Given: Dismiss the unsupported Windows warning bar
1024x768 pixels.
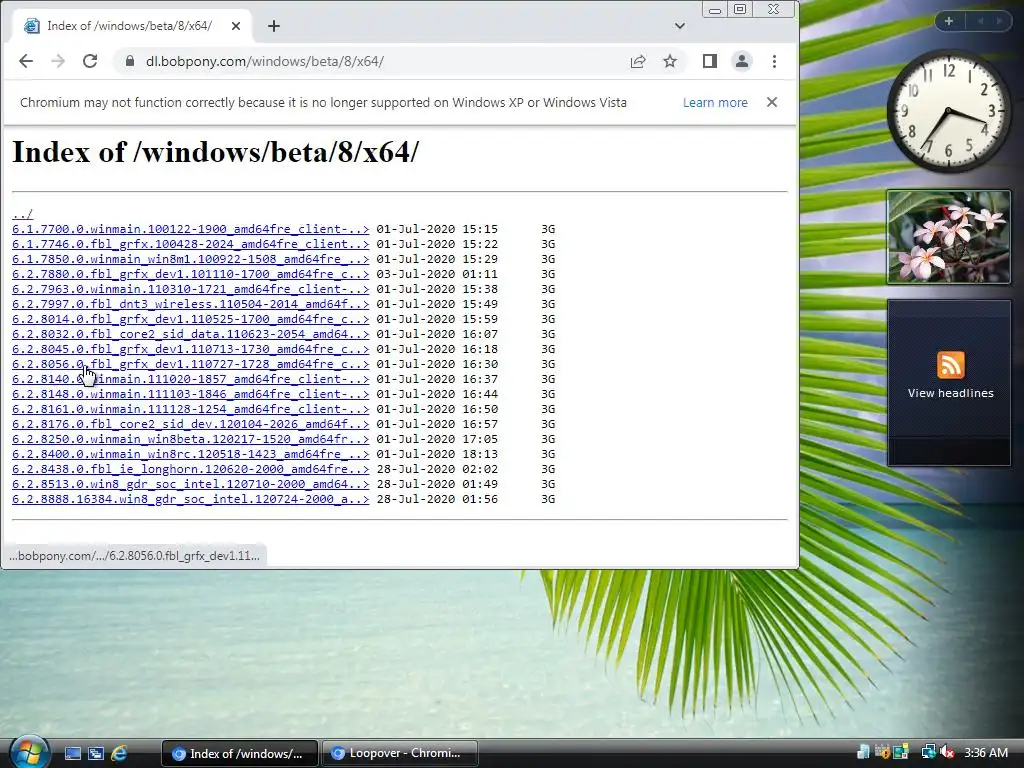Looking at the screenshot, I should pos(772,103).
